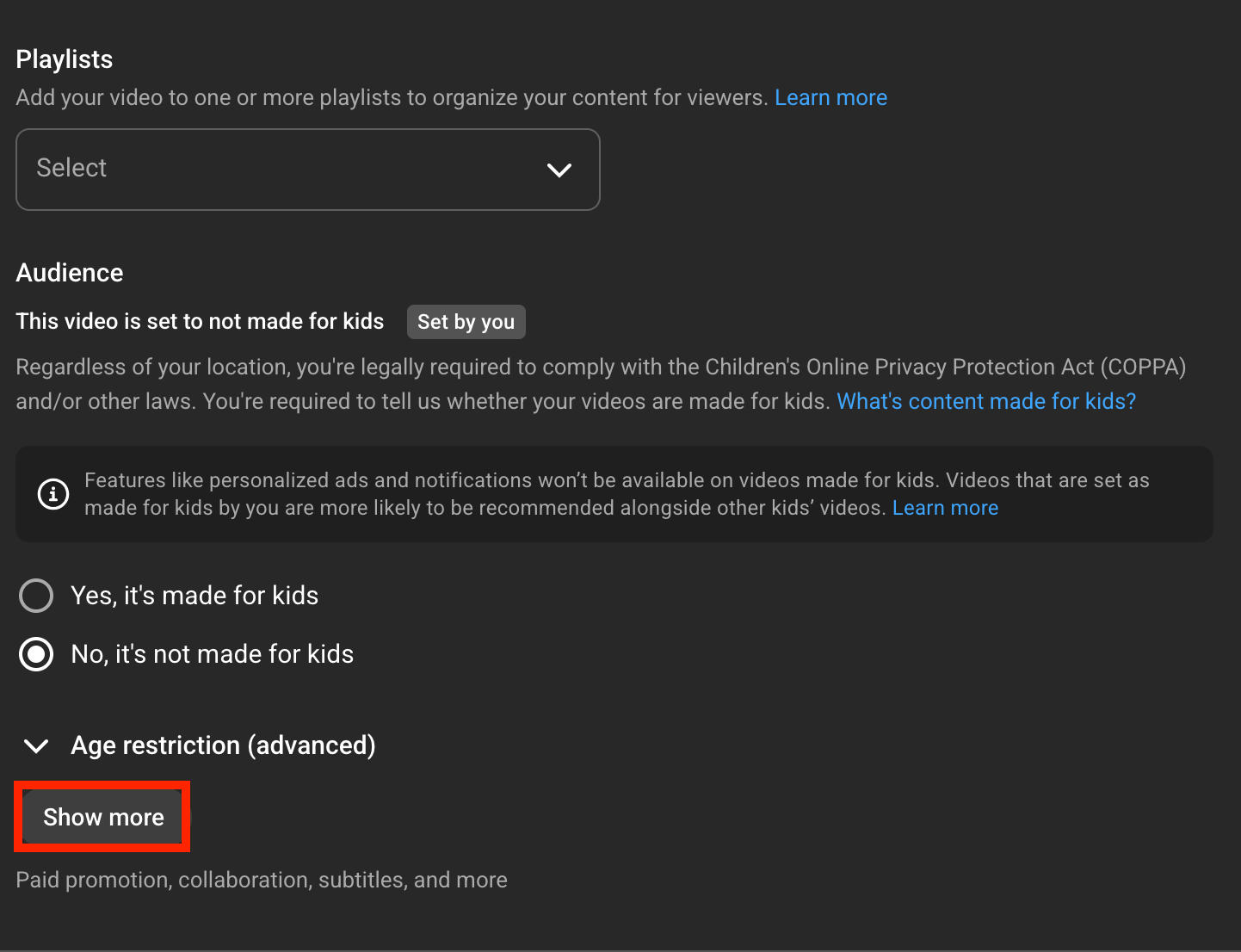Select the "No, it's not made for kids" radio button
Screen dimensions: 1241x952
(x=36, y=654)
